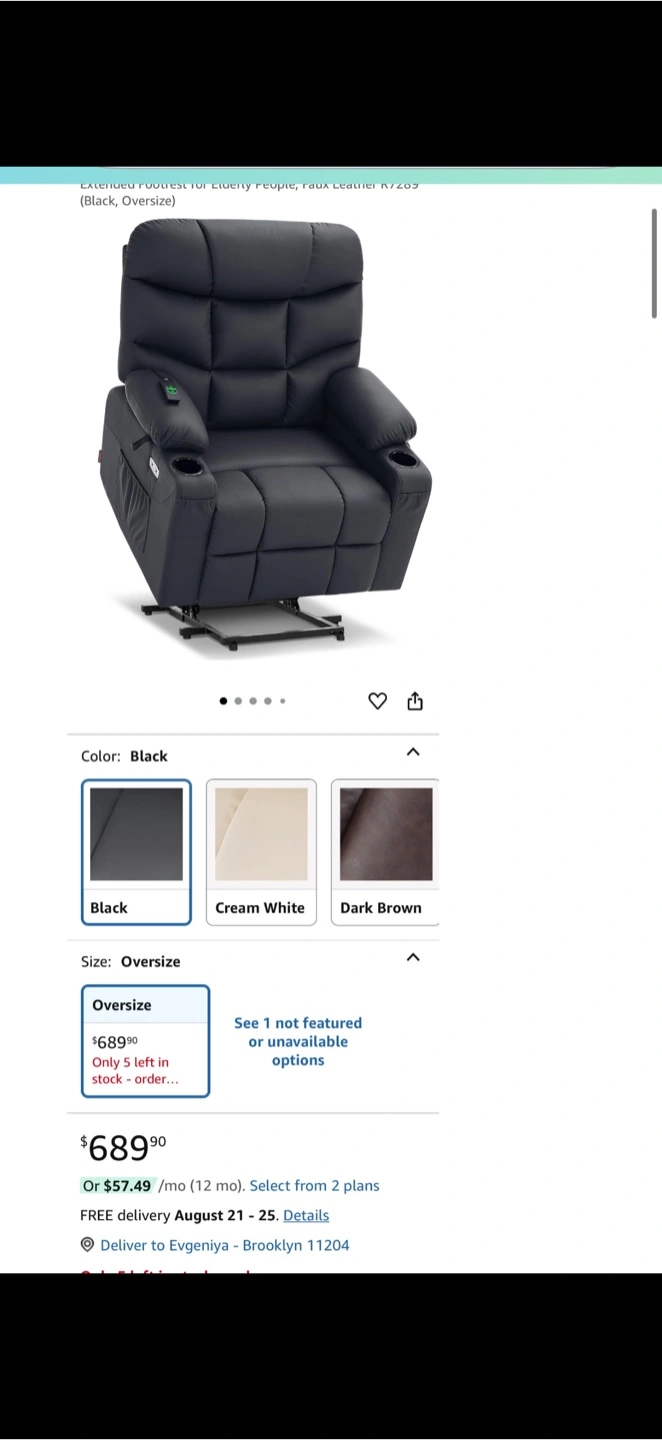The image size is (662, 1440).
Task: Change Deliver to Evgeniya - Brooklyn address
Action: [x=225, y=1245]
